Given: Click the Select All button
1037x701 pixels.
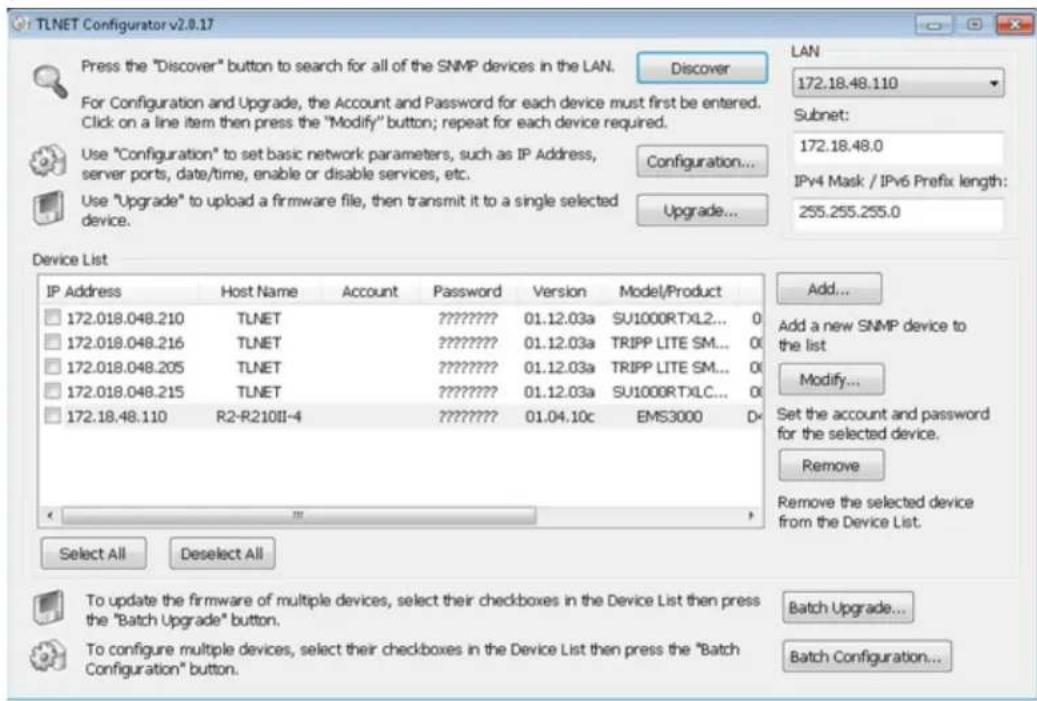Looking at the screenshot, I should (93, 554).
